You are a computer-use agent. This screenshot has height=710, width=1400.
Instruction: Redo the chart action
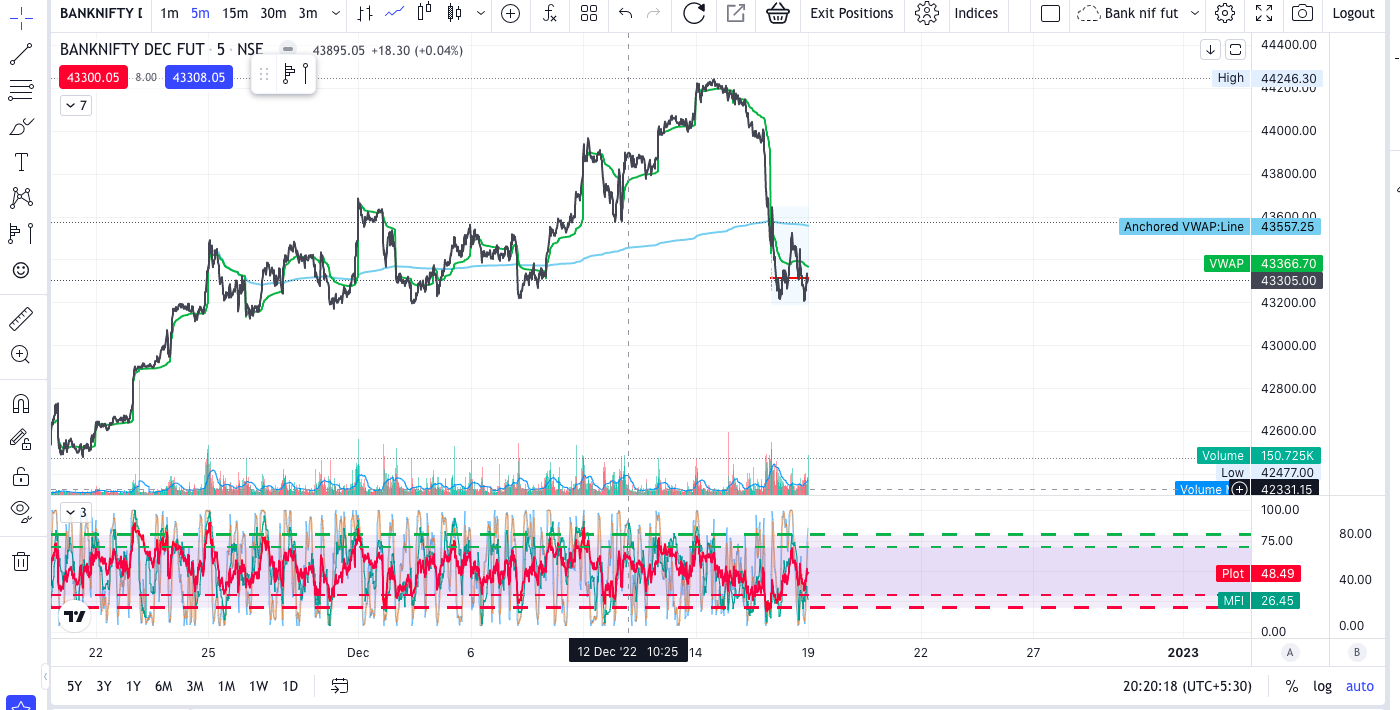pos(654,13)
